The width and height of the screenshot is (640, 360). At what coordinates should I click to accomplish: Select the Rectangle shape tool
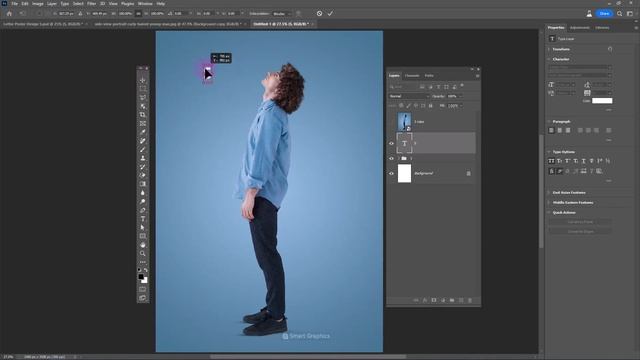click(x=142, y=236)
